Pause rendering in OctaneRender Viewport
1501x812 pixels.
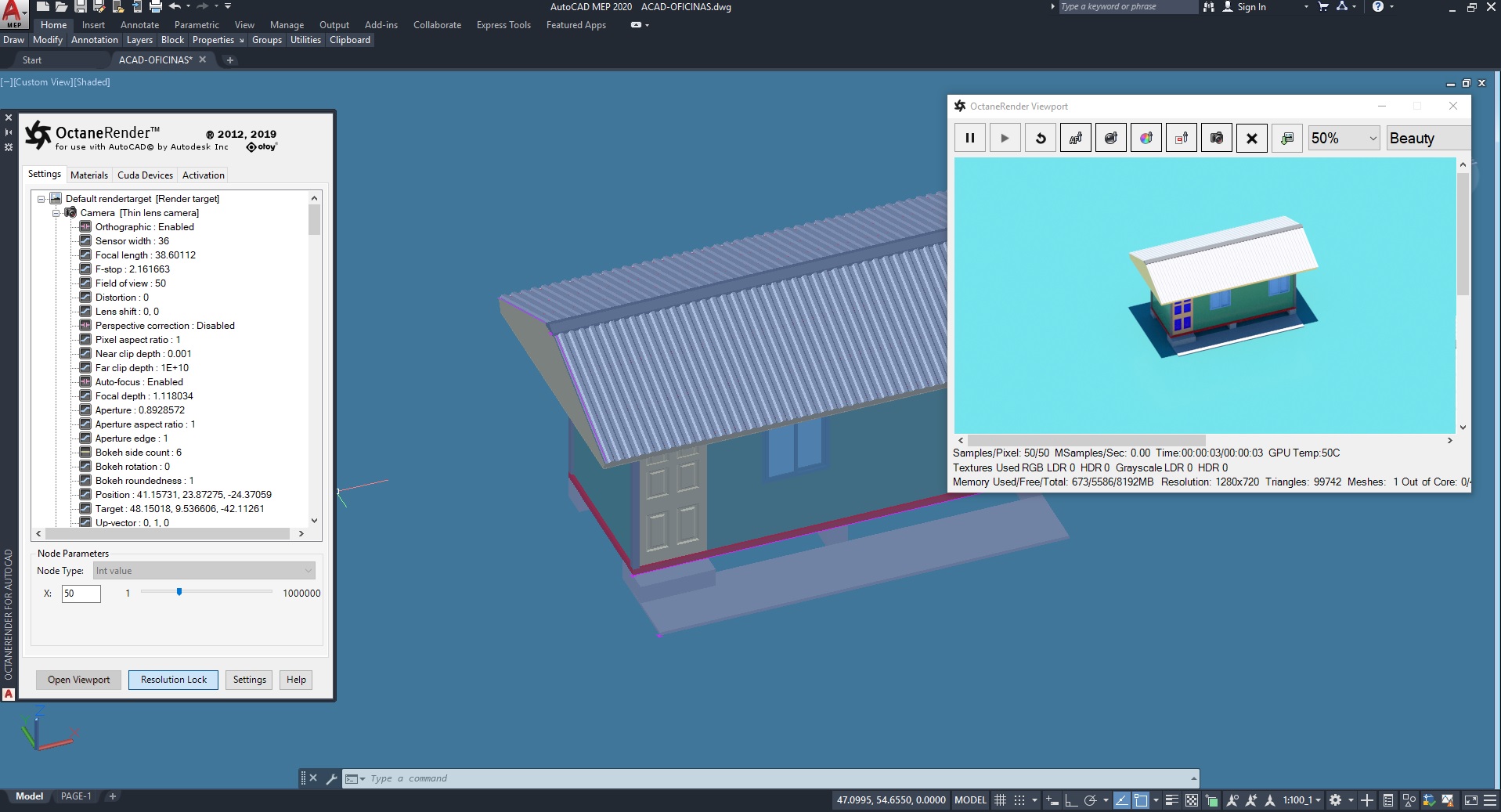[x=969, y=139]
